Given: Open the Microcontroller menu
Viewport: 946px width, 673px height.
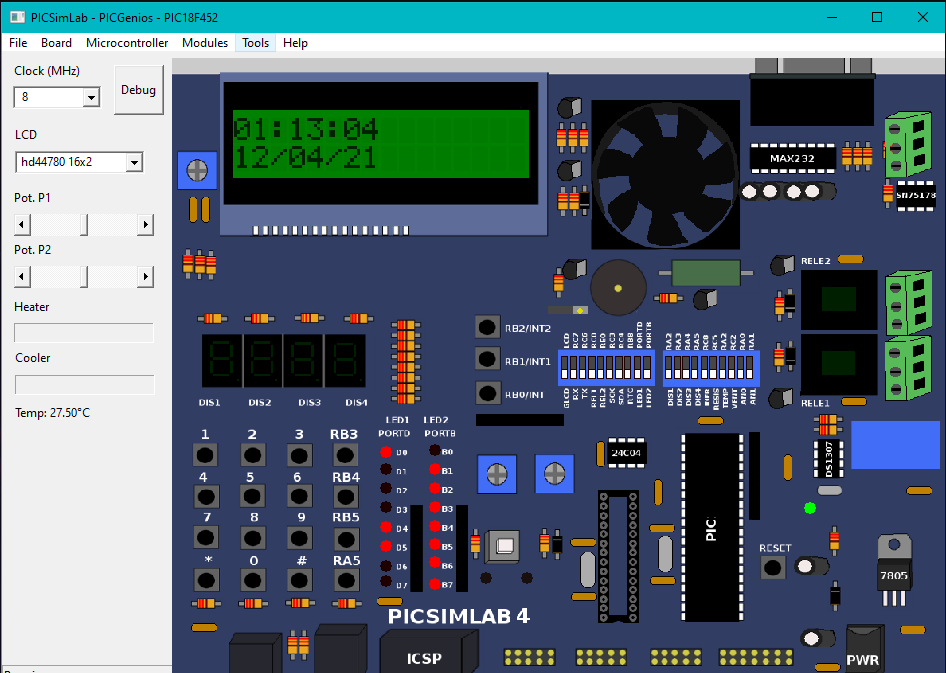Looking at the screenshot, I should 127,43.
